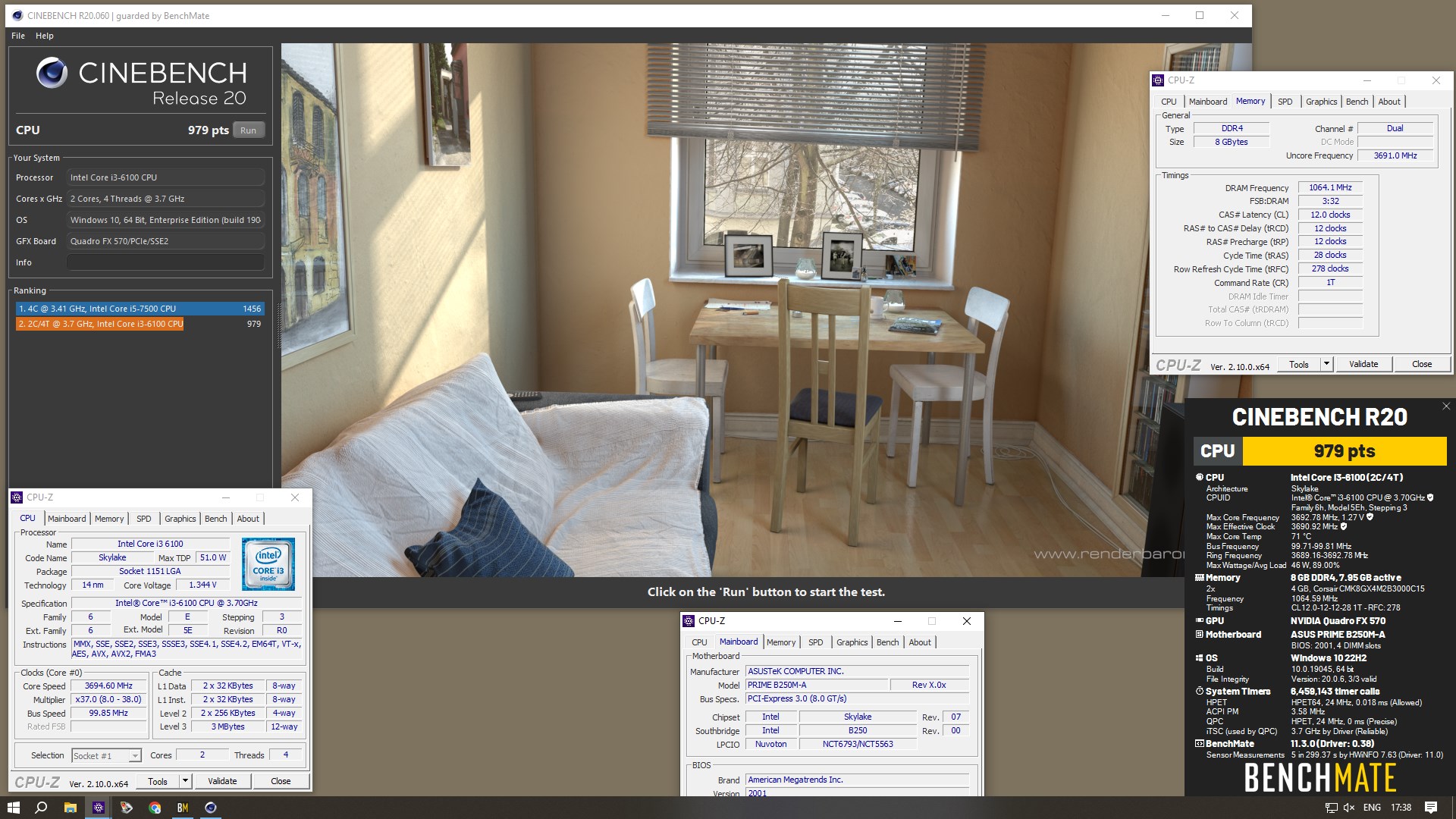The height and width of the screenshot is (819, 1456).
Task: Click the BenchMate BM taskbar icon
Action: [x=183, y=808]
